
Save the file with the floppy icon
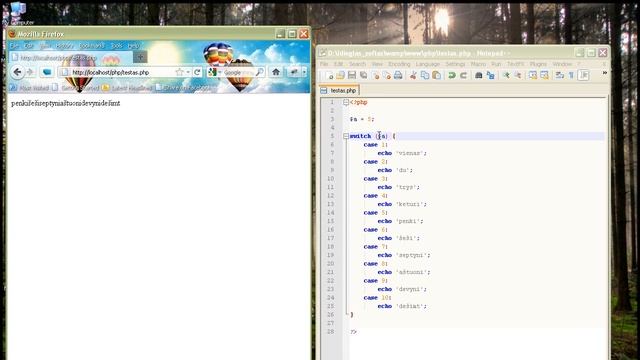coord(352,75)
